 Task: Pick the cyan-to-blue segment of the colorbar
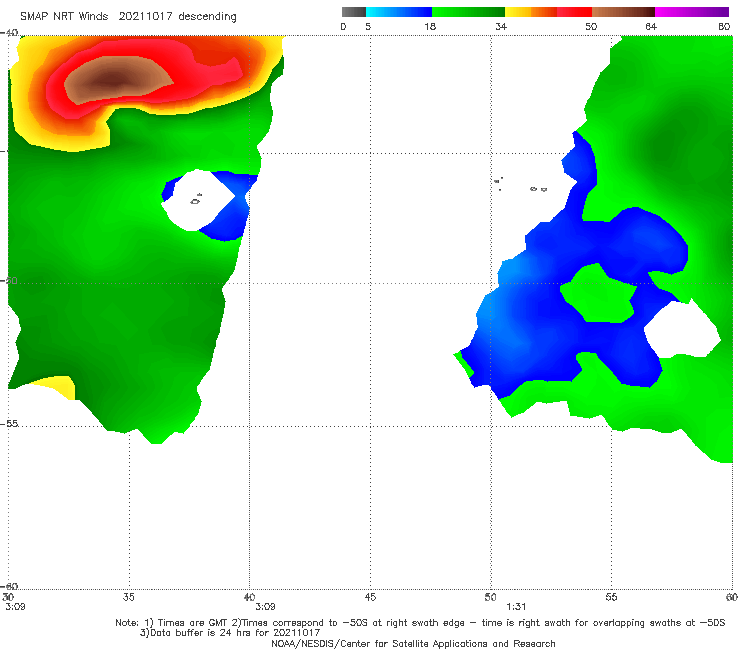(x=399, y=12)
